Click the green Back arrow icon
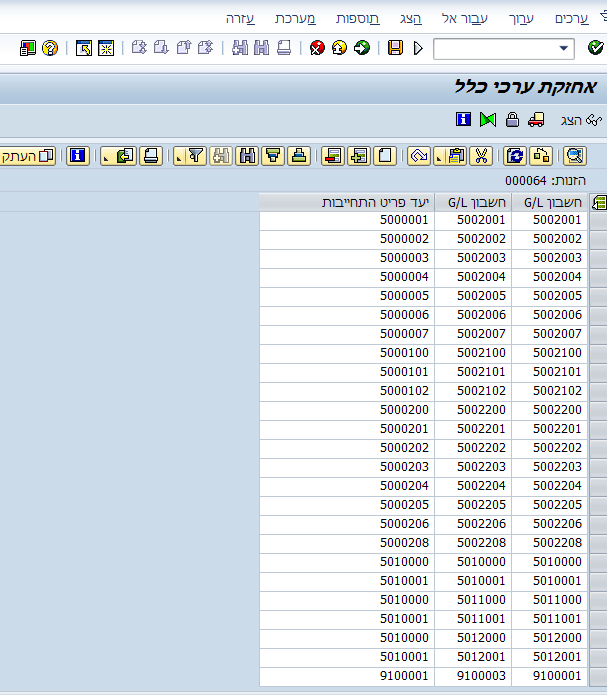607x695 pixels. point(362,48)
